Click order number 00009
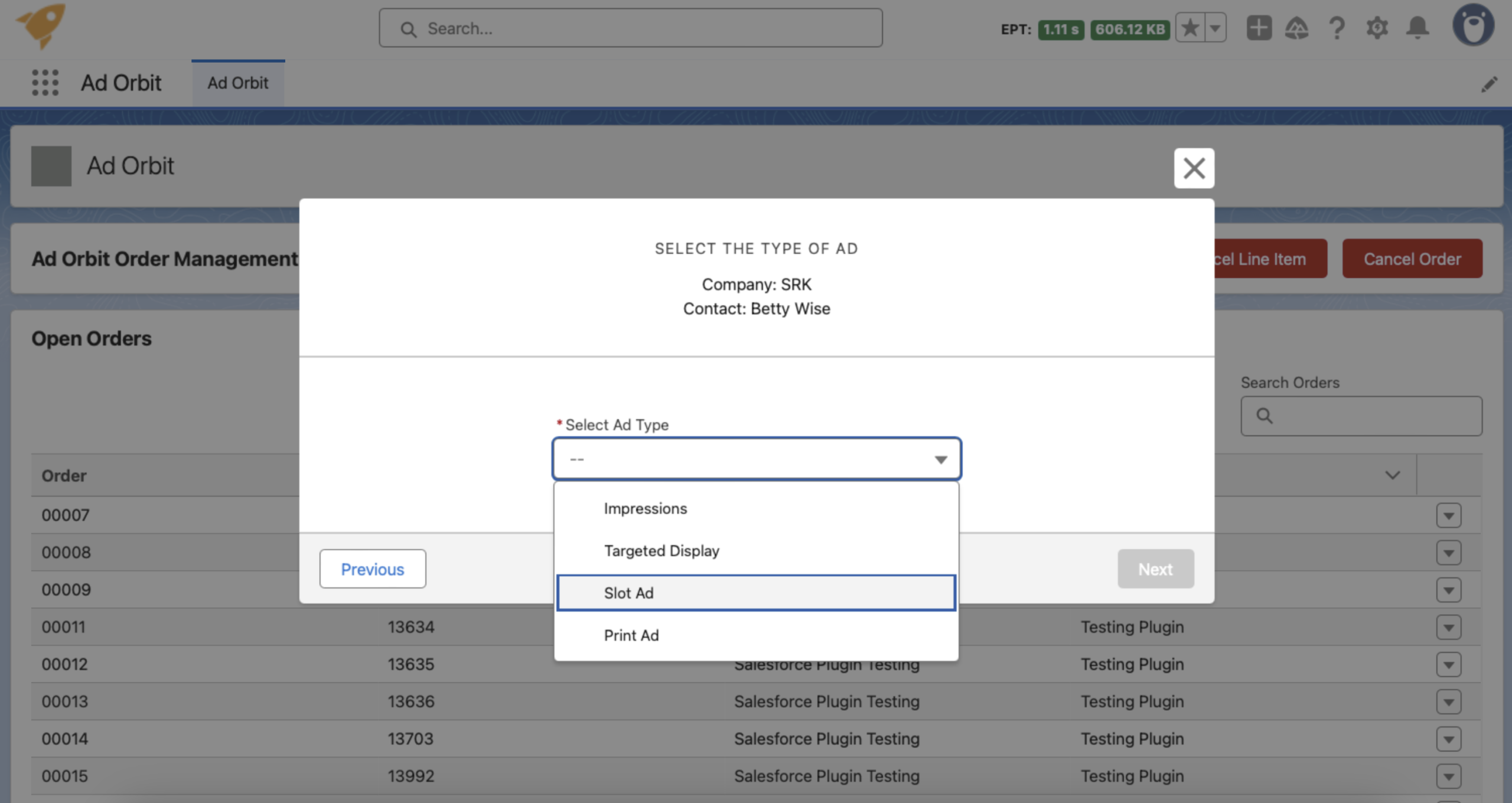The height and width of the screenshot is (803, 1512). (x=66, y=590)
